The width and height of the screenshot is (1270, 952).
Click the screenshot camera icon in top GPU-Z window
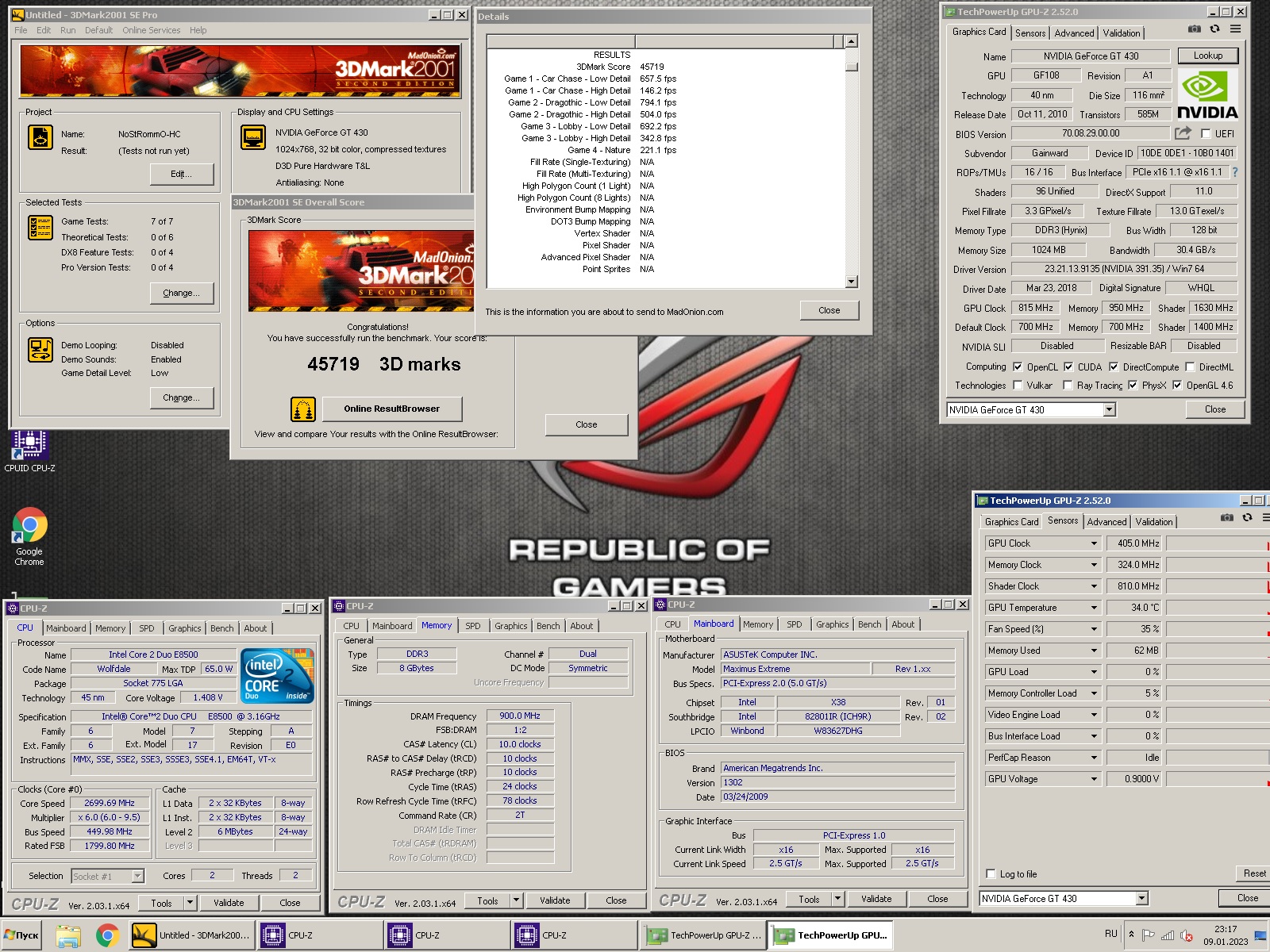point(1194,29)
